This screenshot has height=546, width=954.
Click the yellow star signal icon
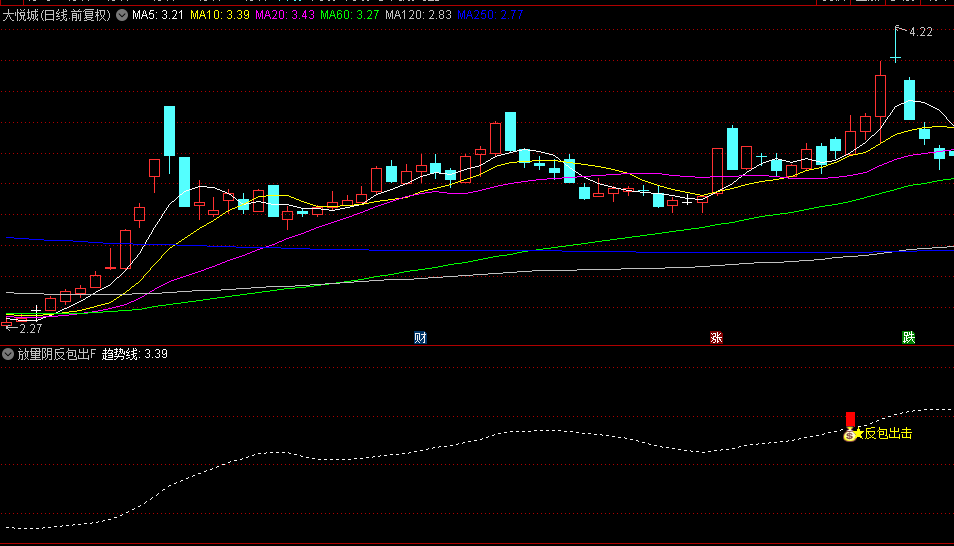point(858,433)
